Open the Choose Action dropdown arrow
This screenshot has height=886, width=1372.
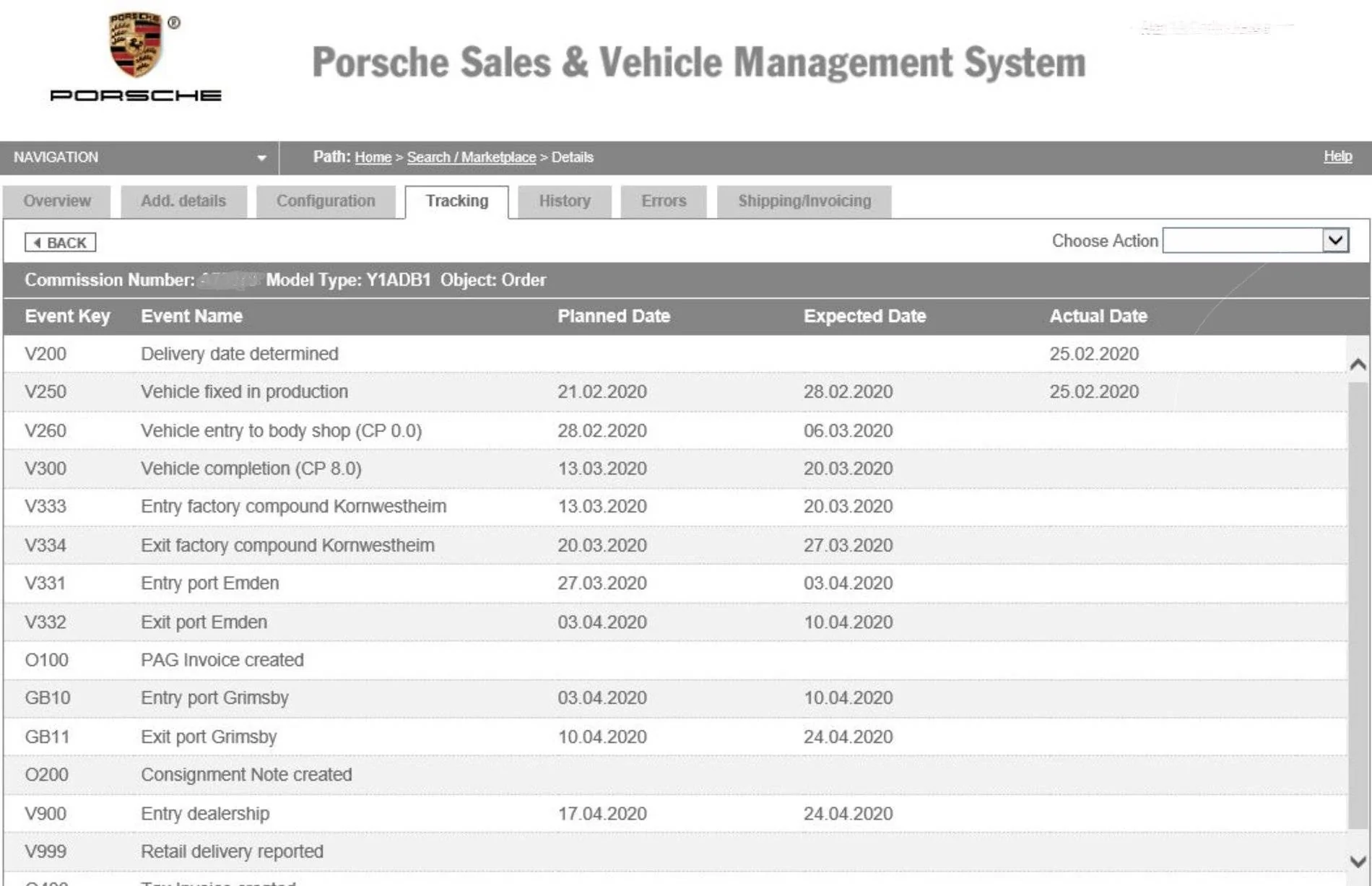point(1335,240)
